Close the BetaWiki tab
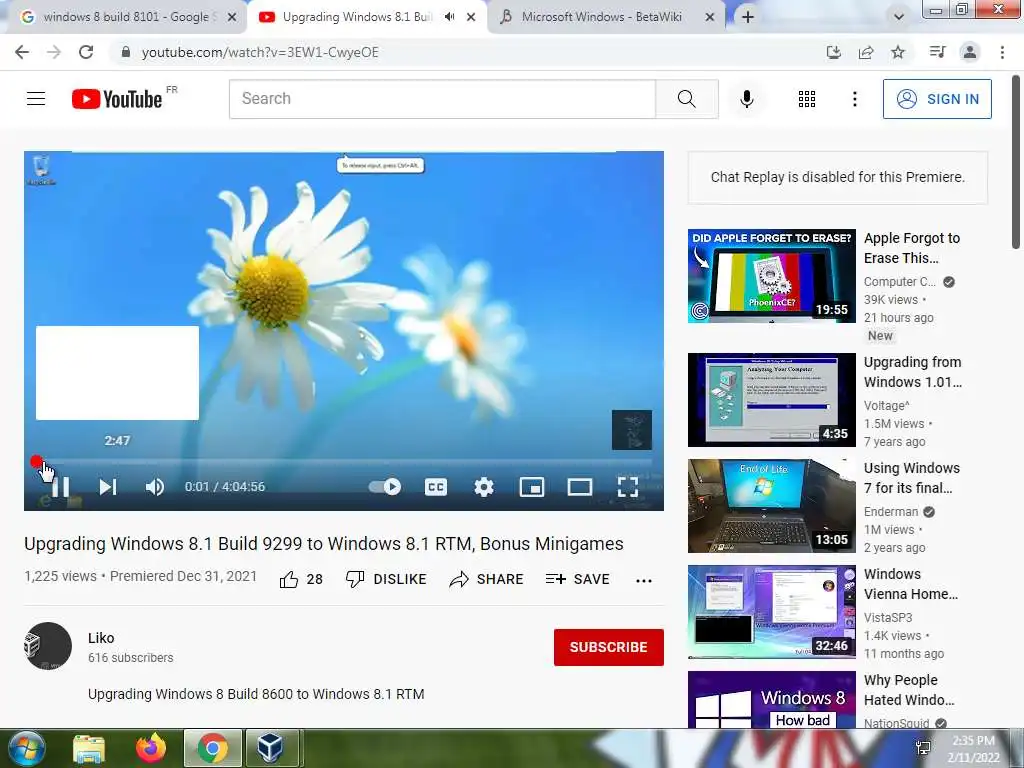This screenshot has width=1024, height=768. [710, 18]
